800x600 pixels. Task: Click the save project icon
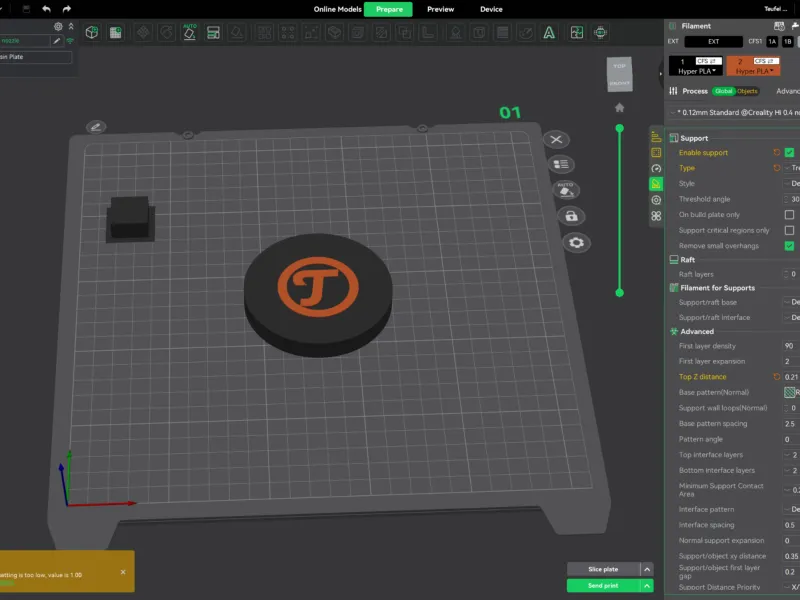coord(26,9)
